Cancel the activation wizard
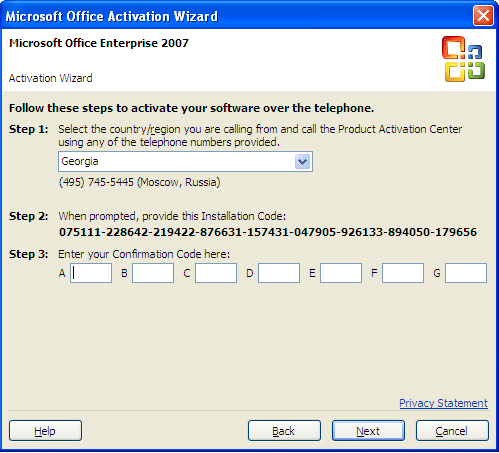Screen dimensions: 499x453 pos(452,431)
